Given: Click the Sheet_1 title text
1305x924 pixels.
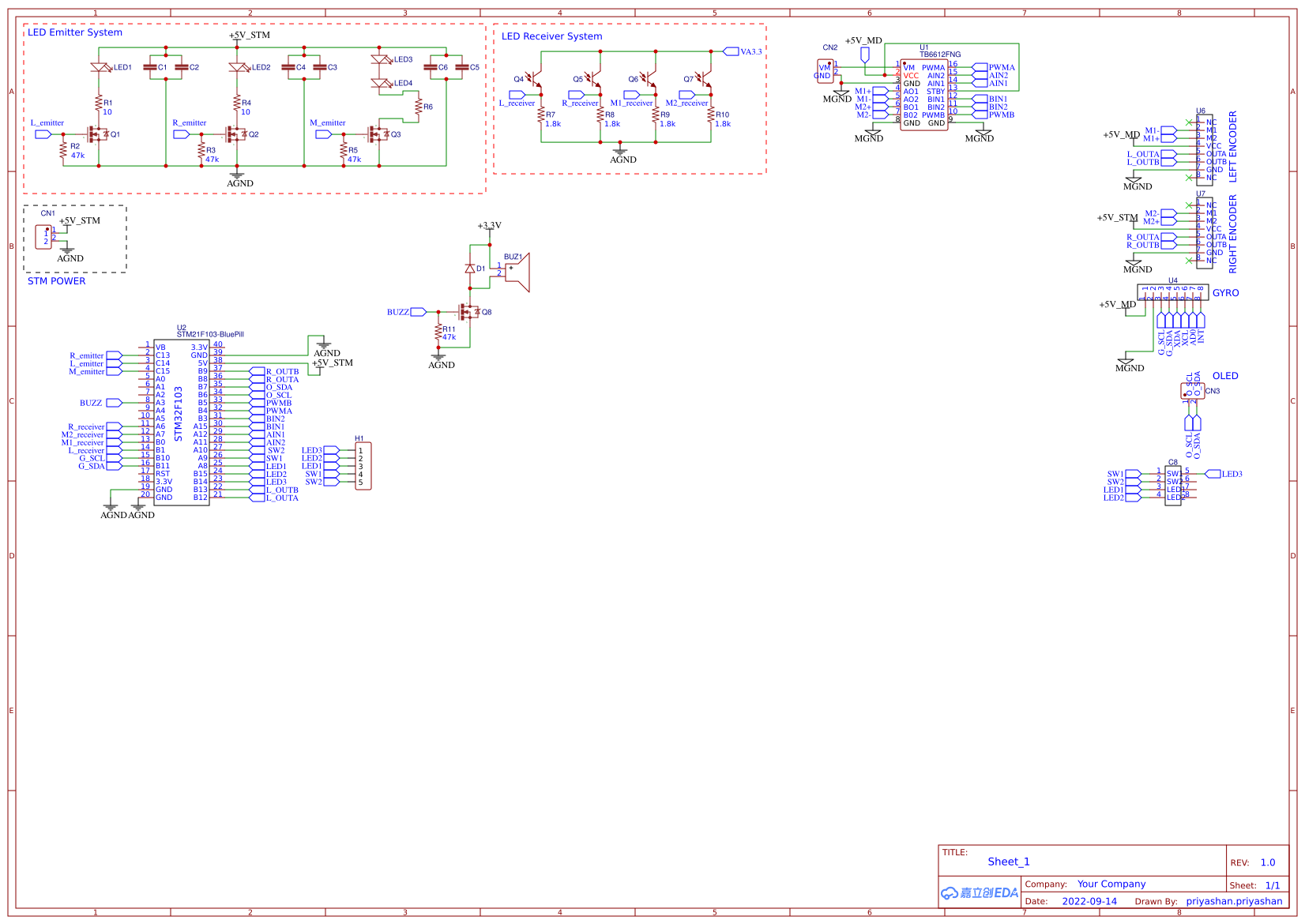Looking at the screenshot, I should click(1008, 862).
